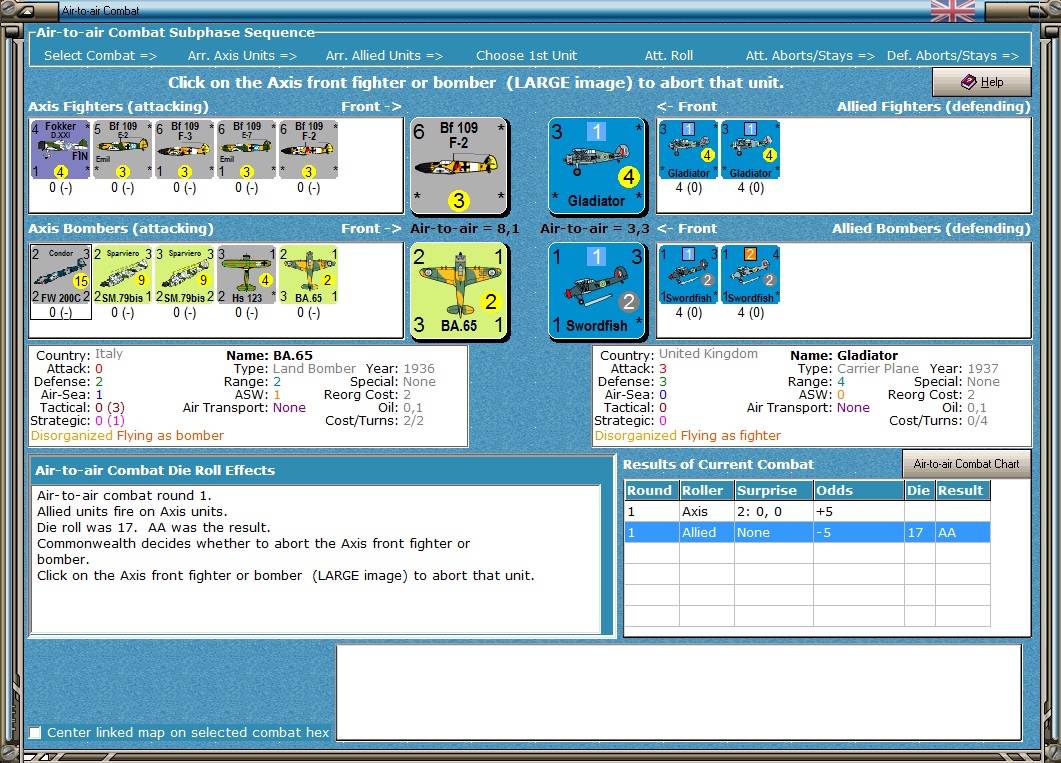Select the large Gladiator front fighter counter
This screenshot has width=1061, height=763.
[597, 166]
